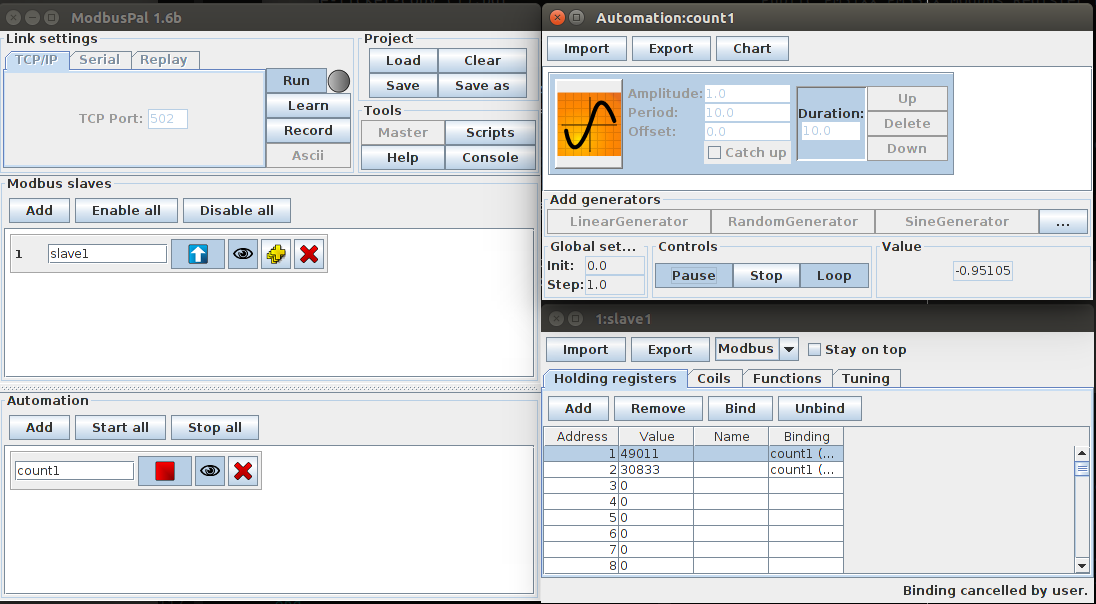The height and width of the screenshot is (604, 1096).
Task: Click the Address column header
Action: click(x=582, y=437)
